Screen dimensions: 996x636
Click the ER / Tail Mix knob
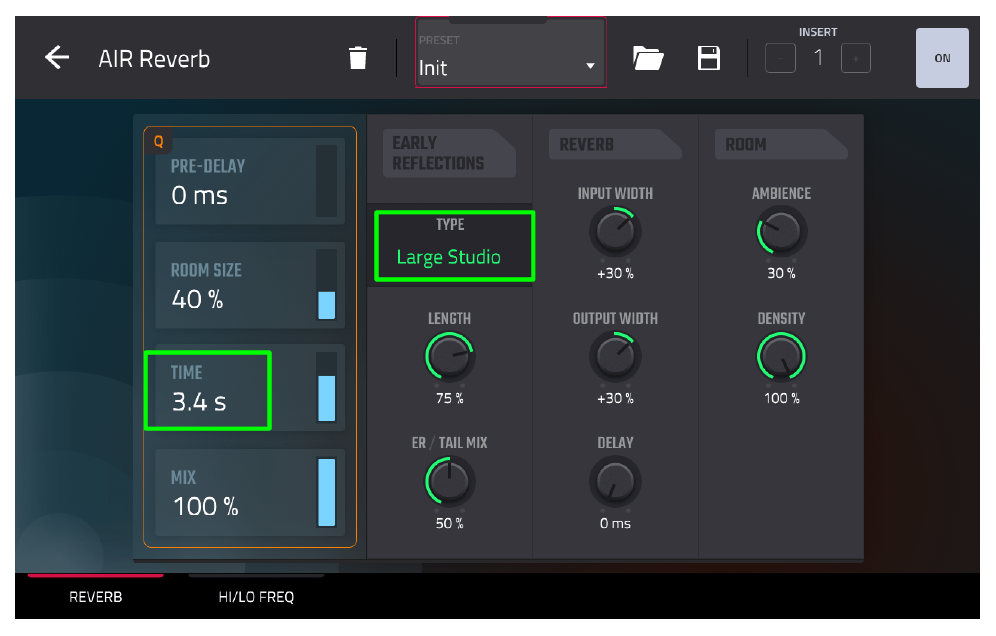point(450,481)
